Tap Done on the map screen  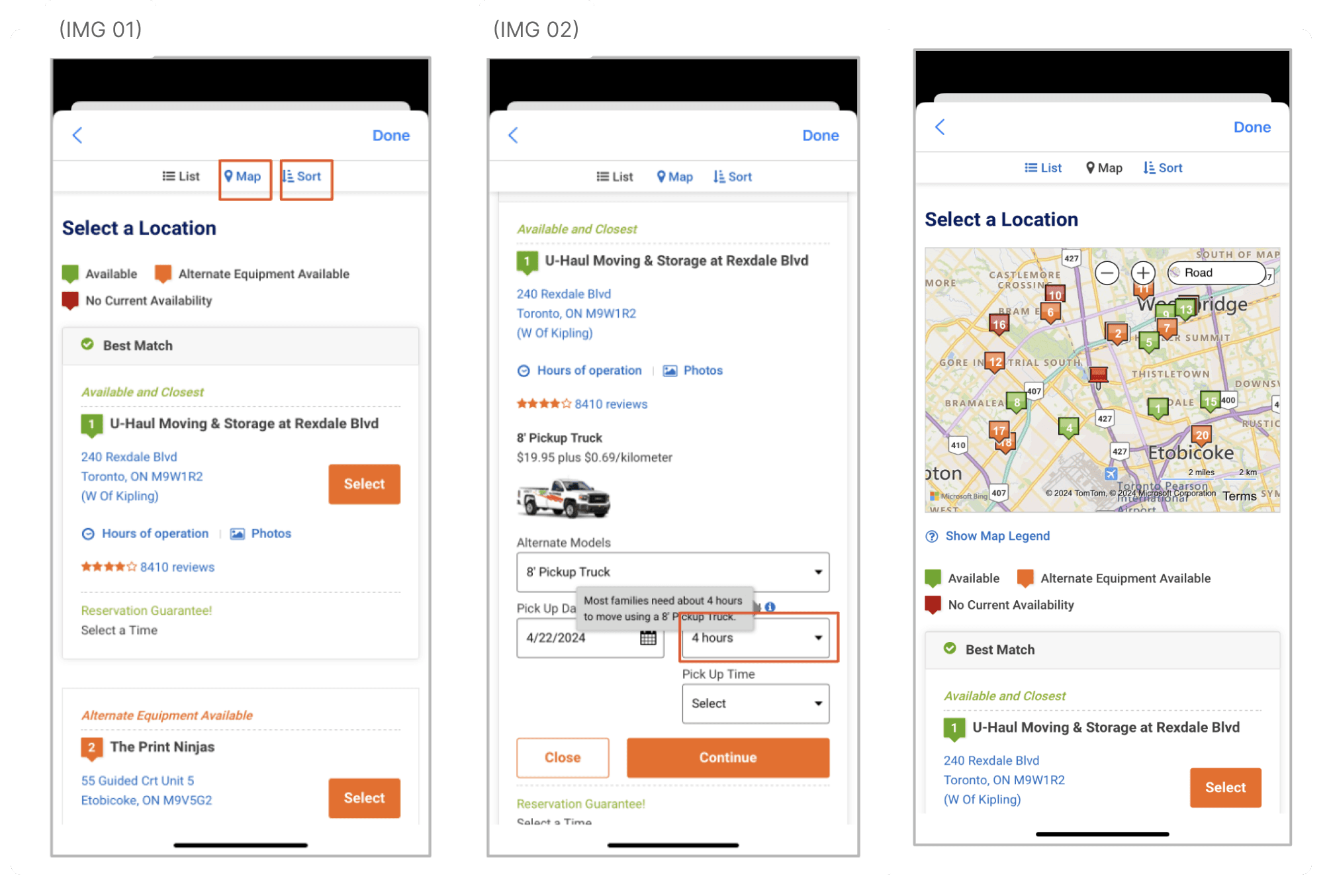[1252, 127]
